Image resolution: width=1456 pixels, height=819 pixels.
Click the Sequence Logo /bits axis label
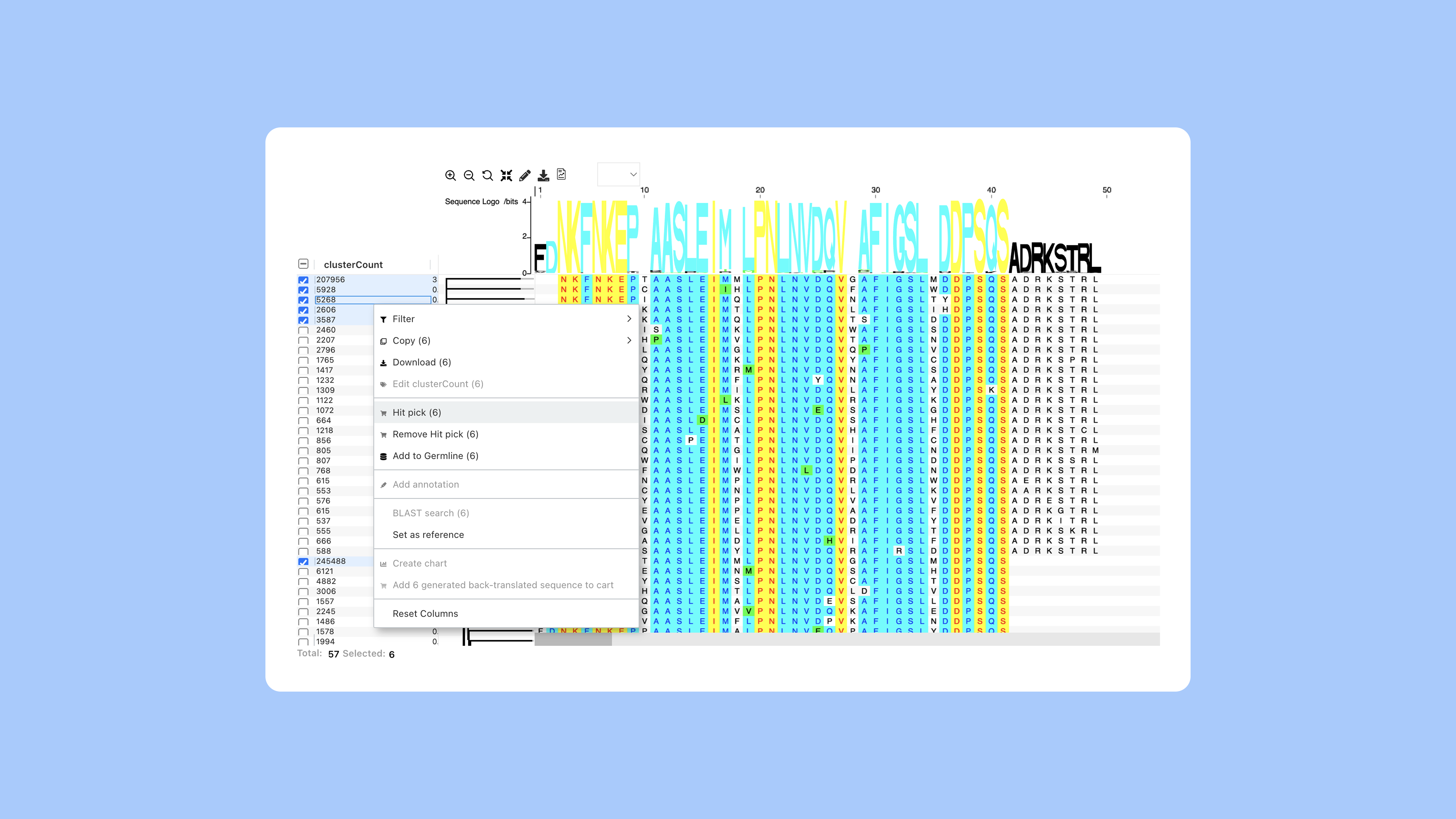click(x=482, y=201)
